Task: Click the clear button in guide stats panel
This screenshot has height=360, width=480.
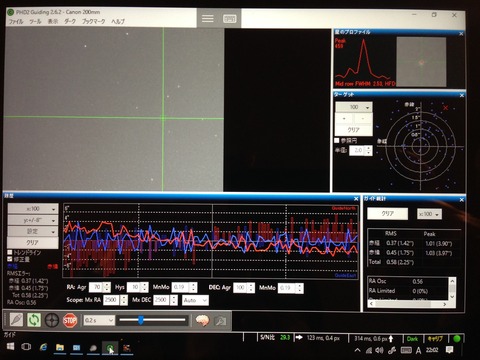Action: (387, 213)
